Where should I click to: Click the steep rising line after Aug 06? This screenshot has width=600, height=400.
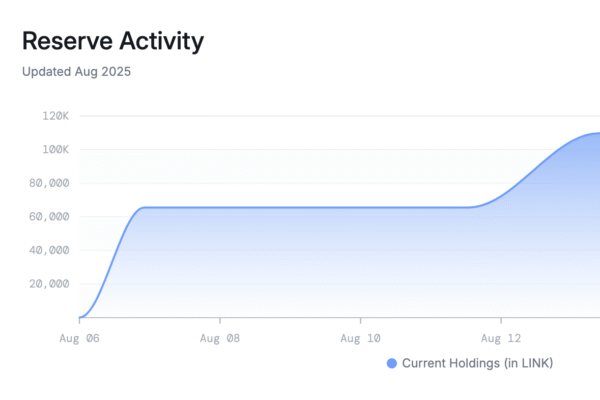coord(111,258)
